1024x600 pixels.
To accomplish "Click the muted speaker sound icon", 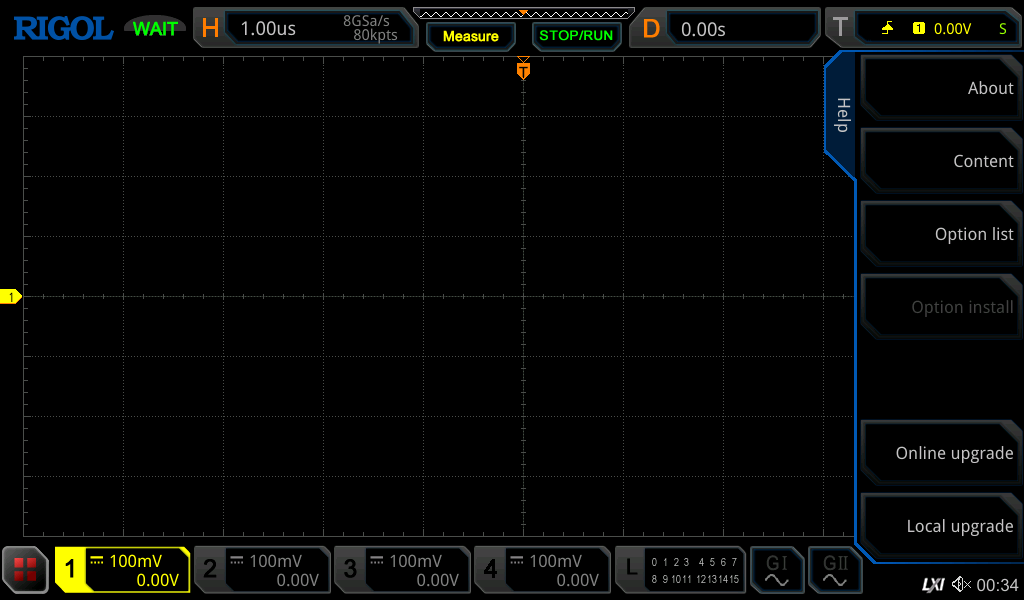I will click(x=961, y=584).
